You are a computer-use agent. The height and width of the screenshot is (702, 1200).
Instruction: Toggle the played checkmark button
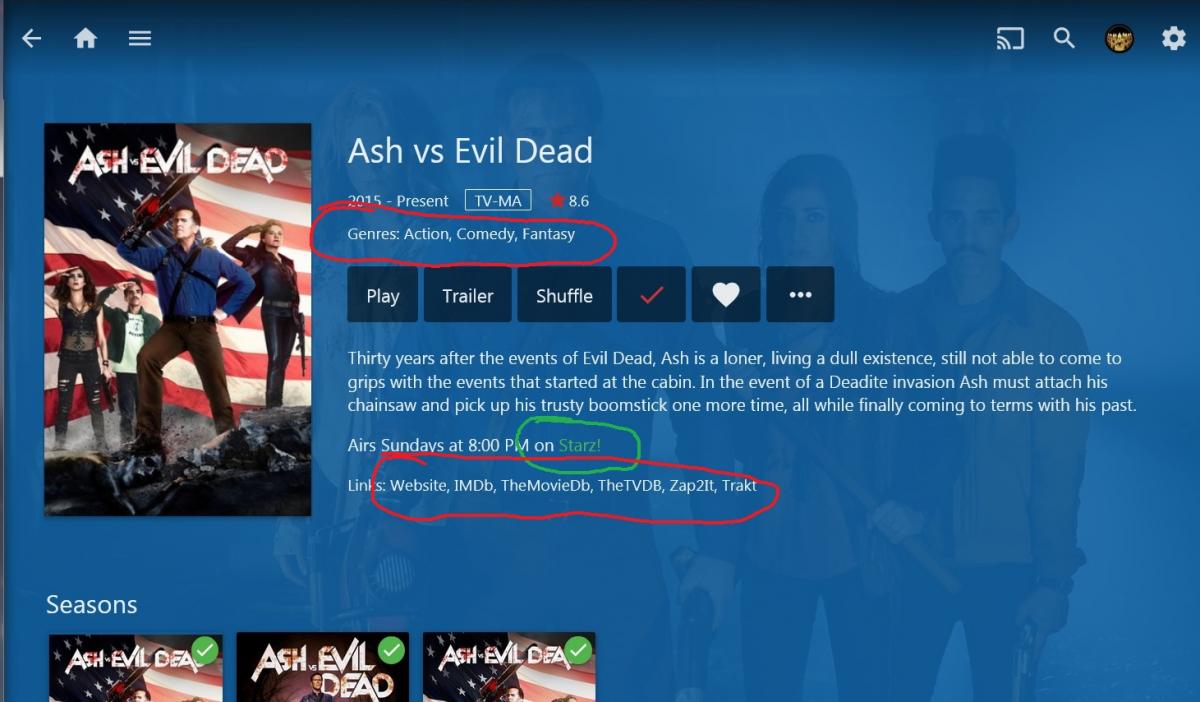[651, 295]
